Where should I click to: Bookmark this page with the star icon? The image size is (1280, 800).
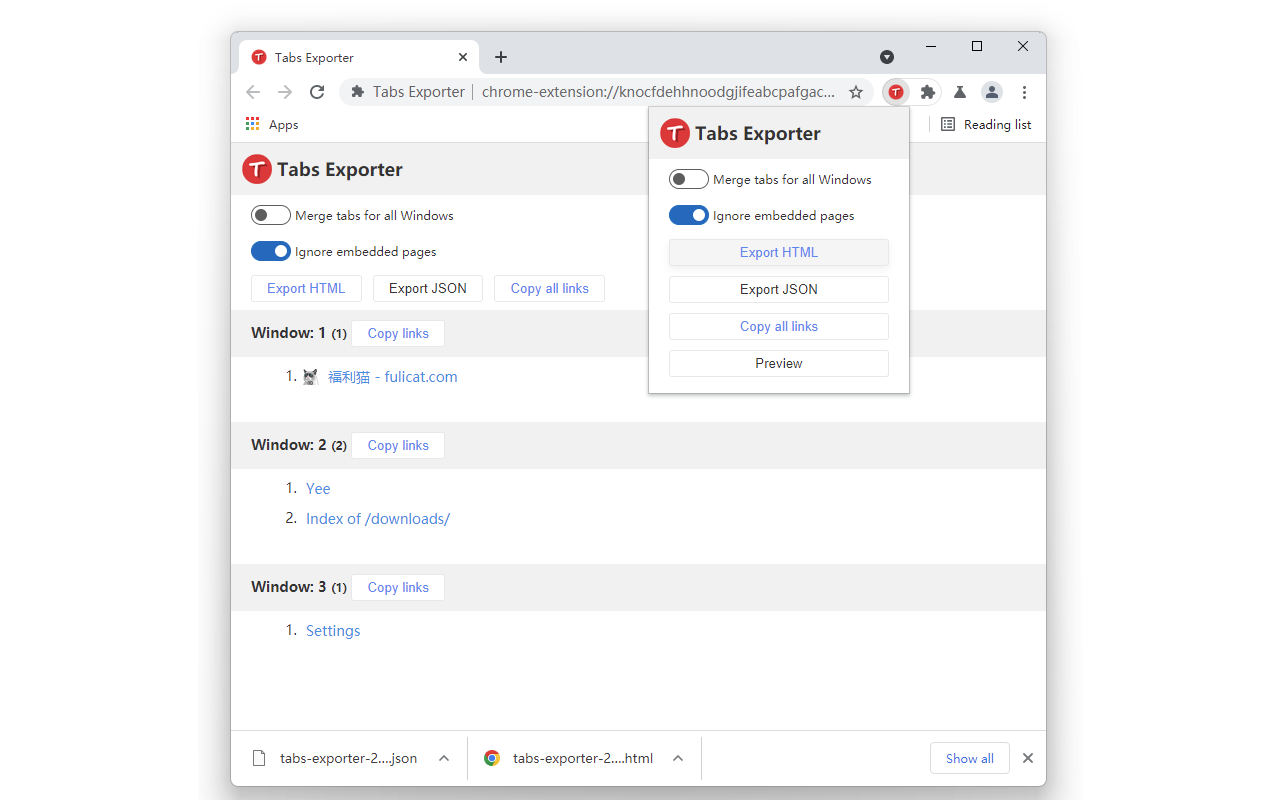tap(856, 92)
